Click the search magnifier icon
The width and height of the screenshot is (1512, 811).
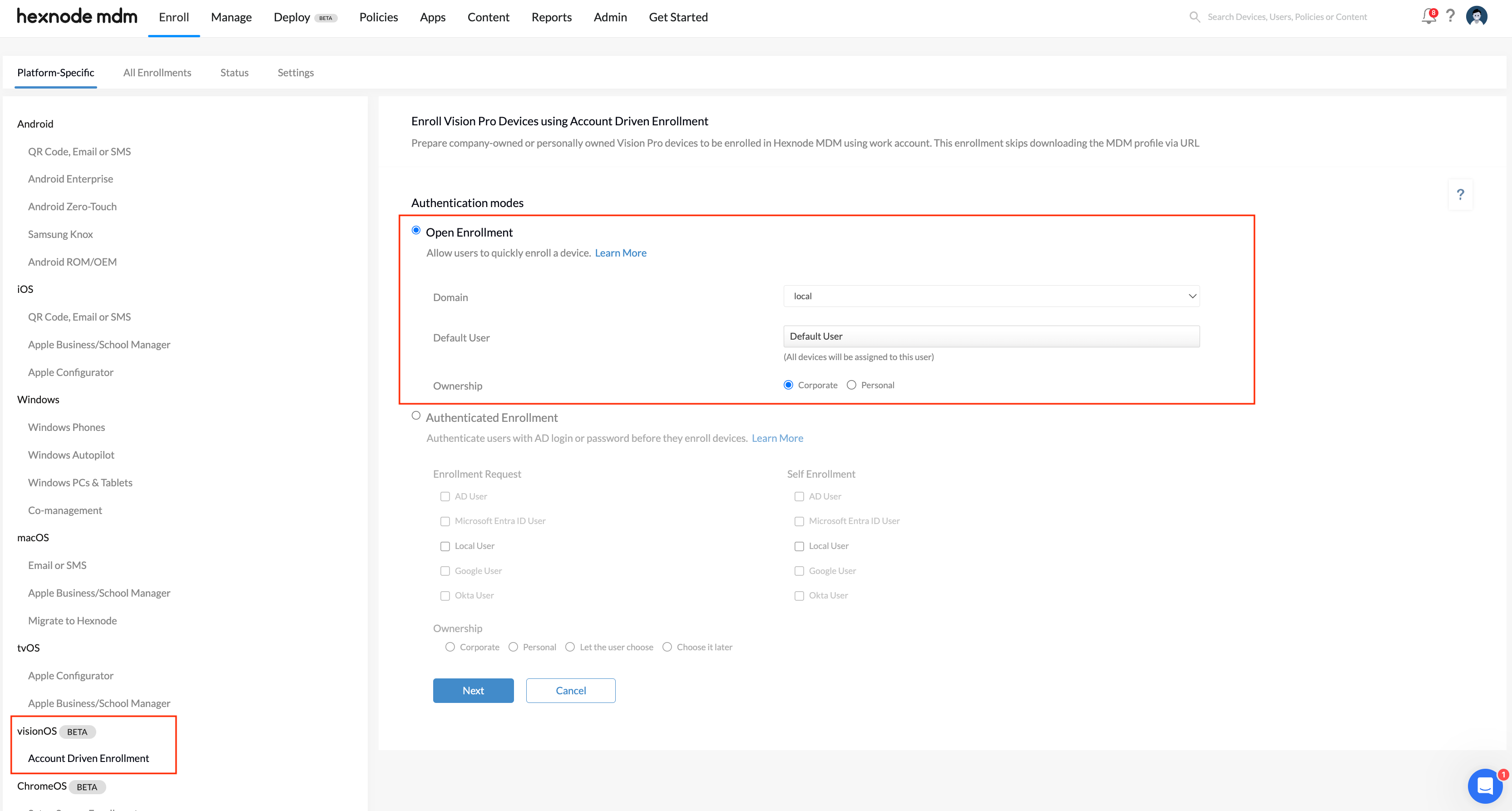click(x=1195, y=17)
